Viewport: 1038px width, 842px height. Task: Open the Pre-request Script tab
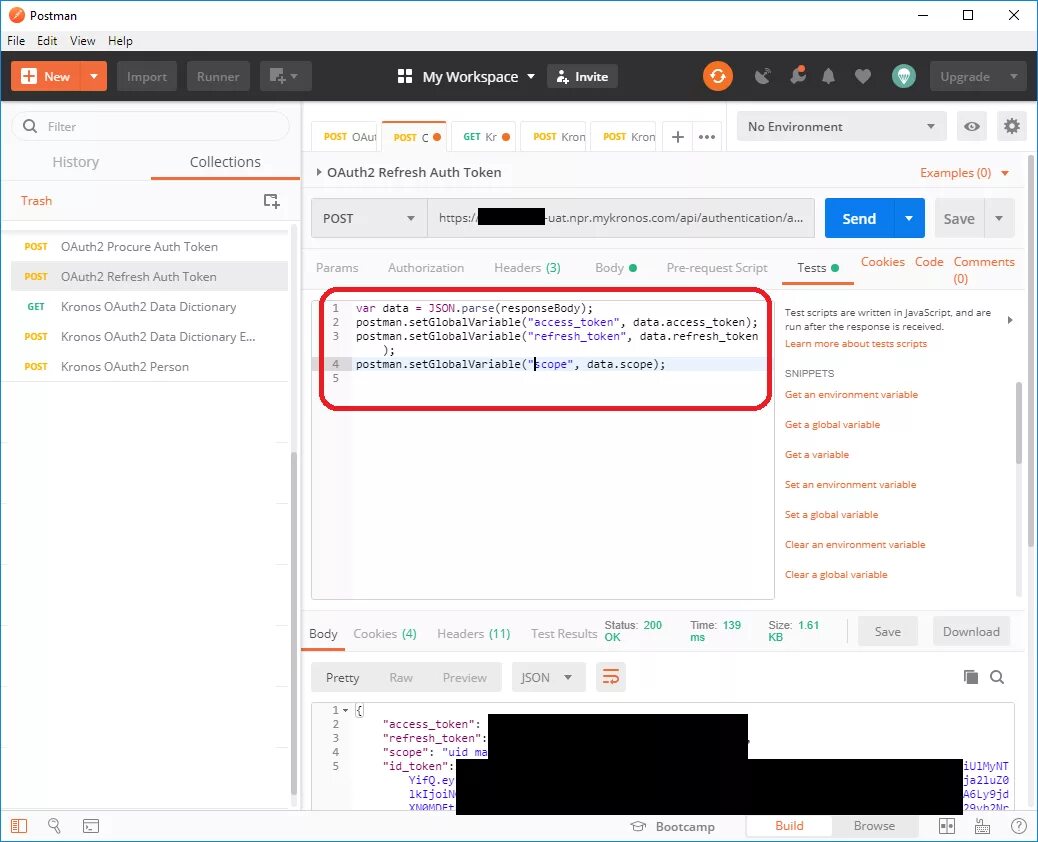click(x=717, y=267)
